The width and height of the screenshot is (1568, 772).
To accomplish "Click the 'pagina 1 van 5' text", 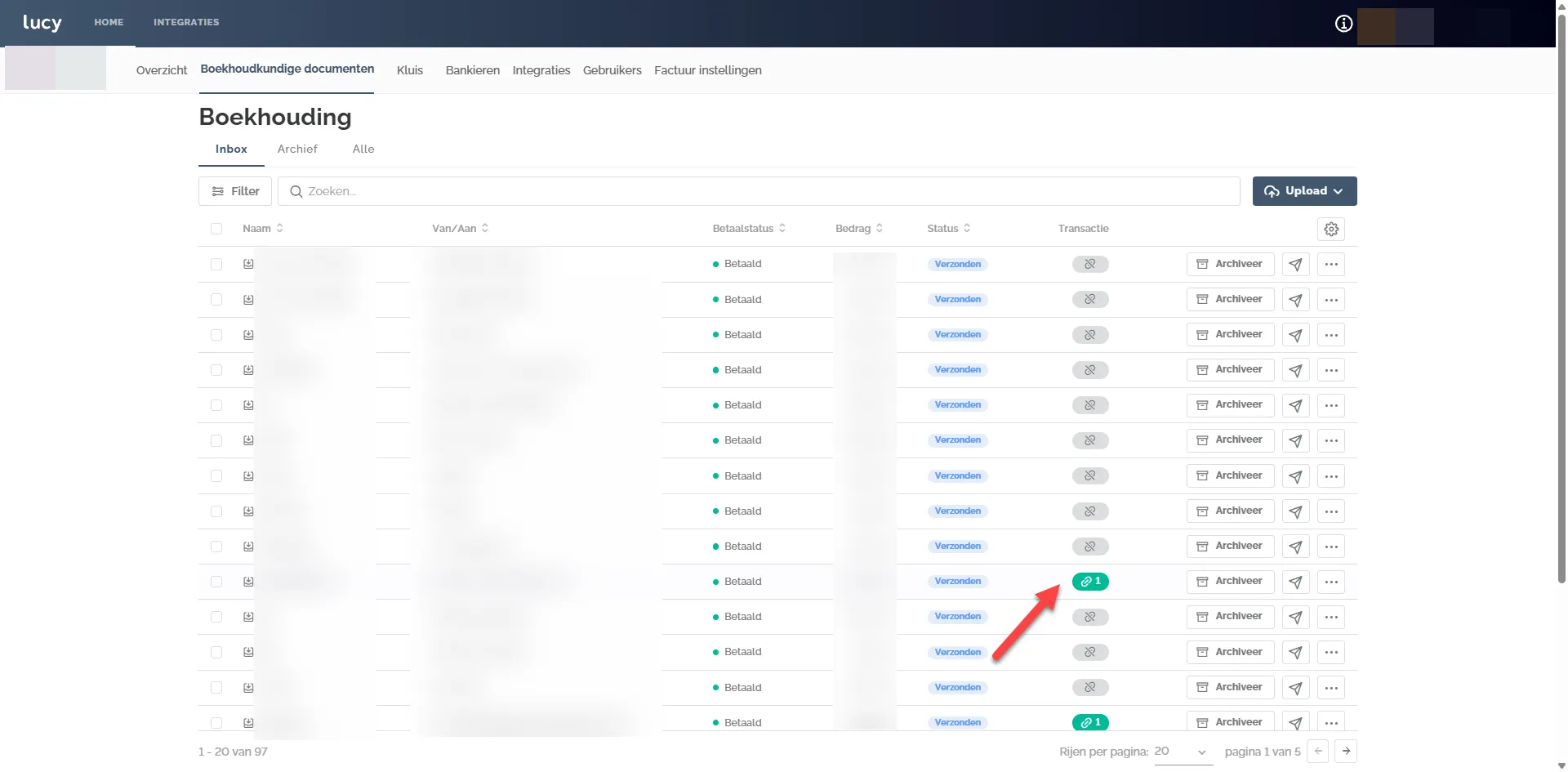I will pos(1263,752).
